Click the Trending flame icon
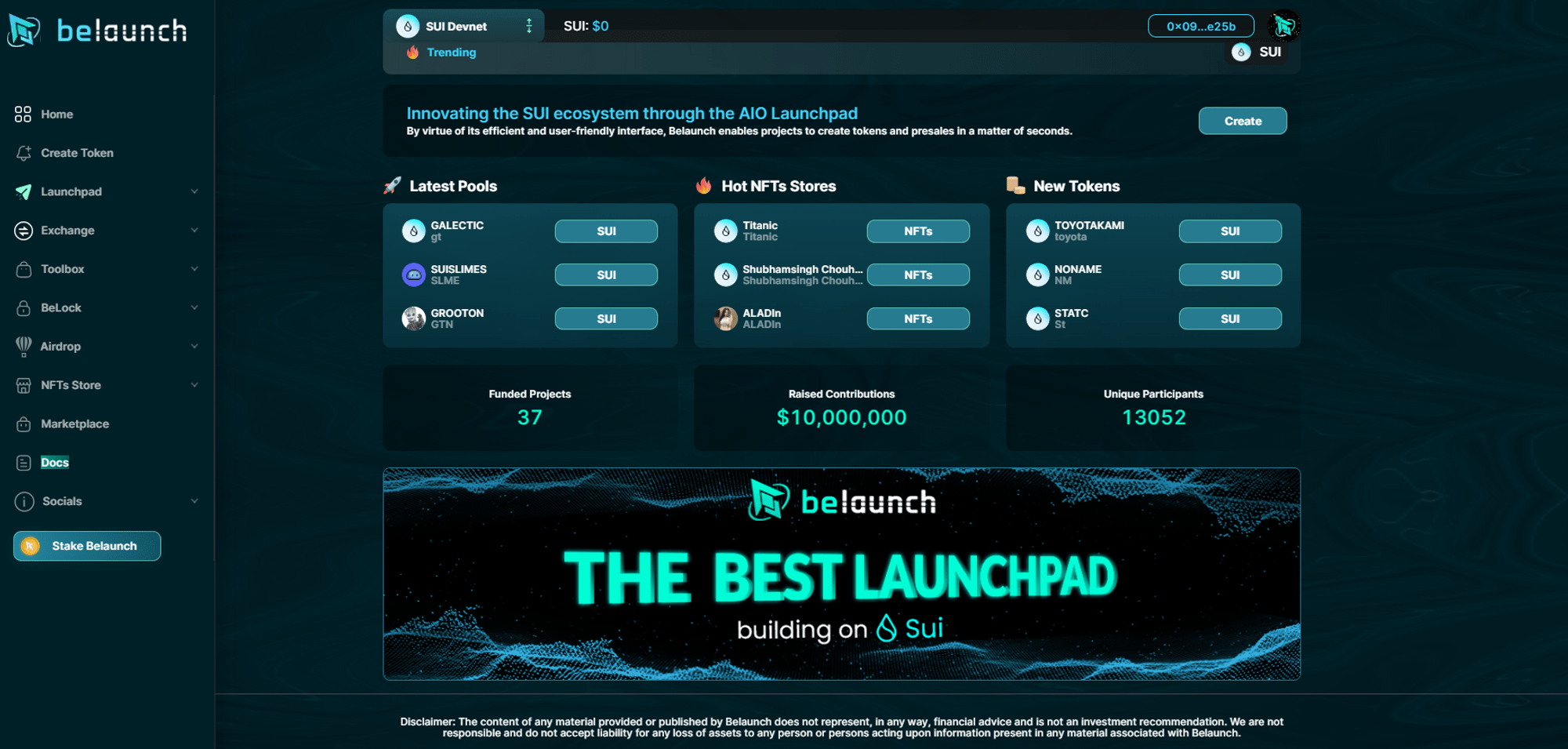Screen dimensions: 1568x749 click(x=413, y=52)
